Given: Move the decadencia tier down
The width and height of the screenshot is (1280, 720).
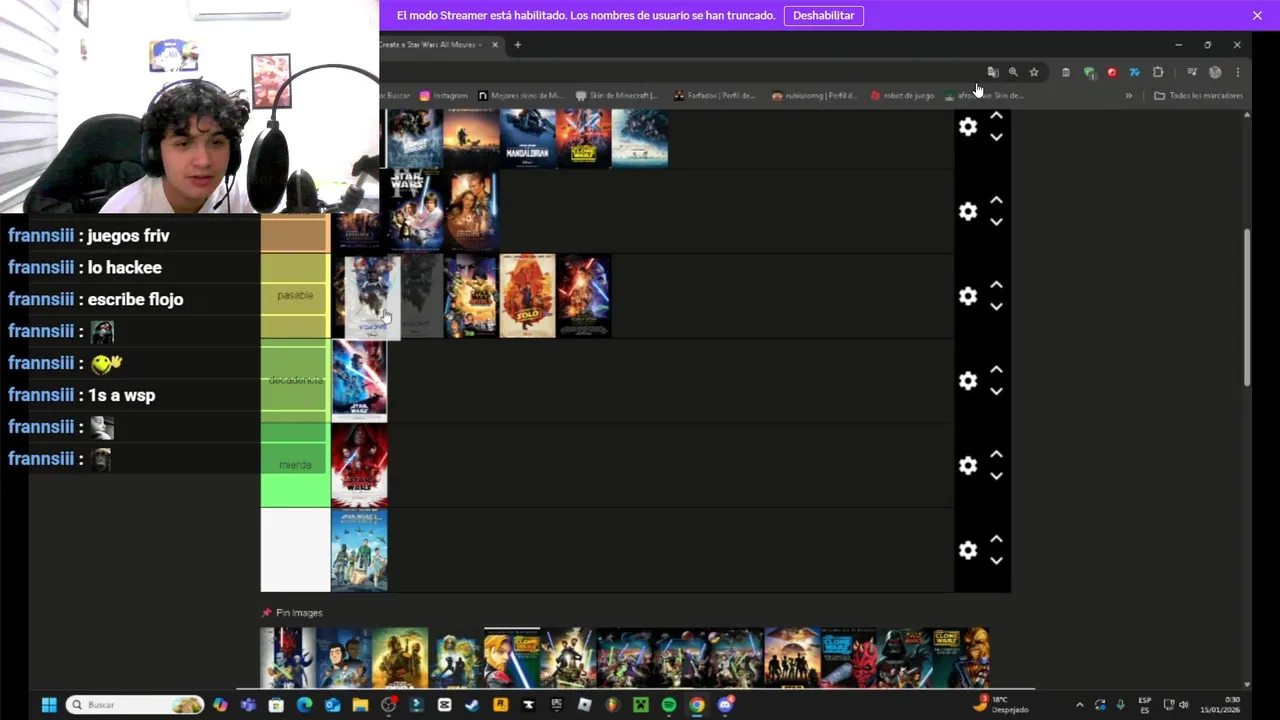Looking at the screenshot, I should (996, 392).
